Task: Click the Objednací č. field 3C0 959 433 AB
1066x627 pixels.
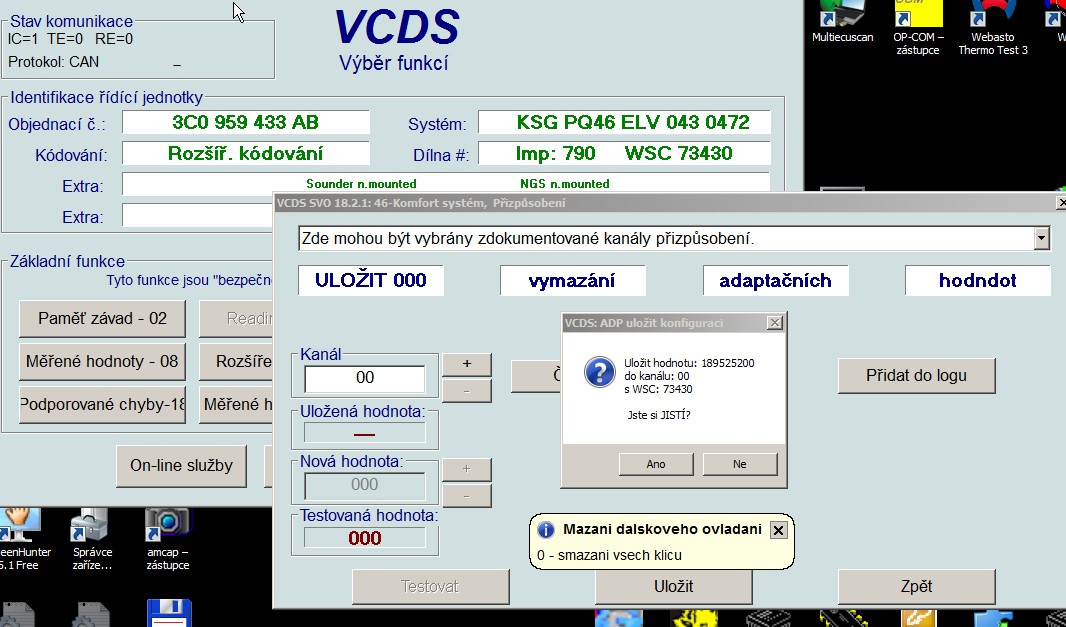Action: pos(245,122)
